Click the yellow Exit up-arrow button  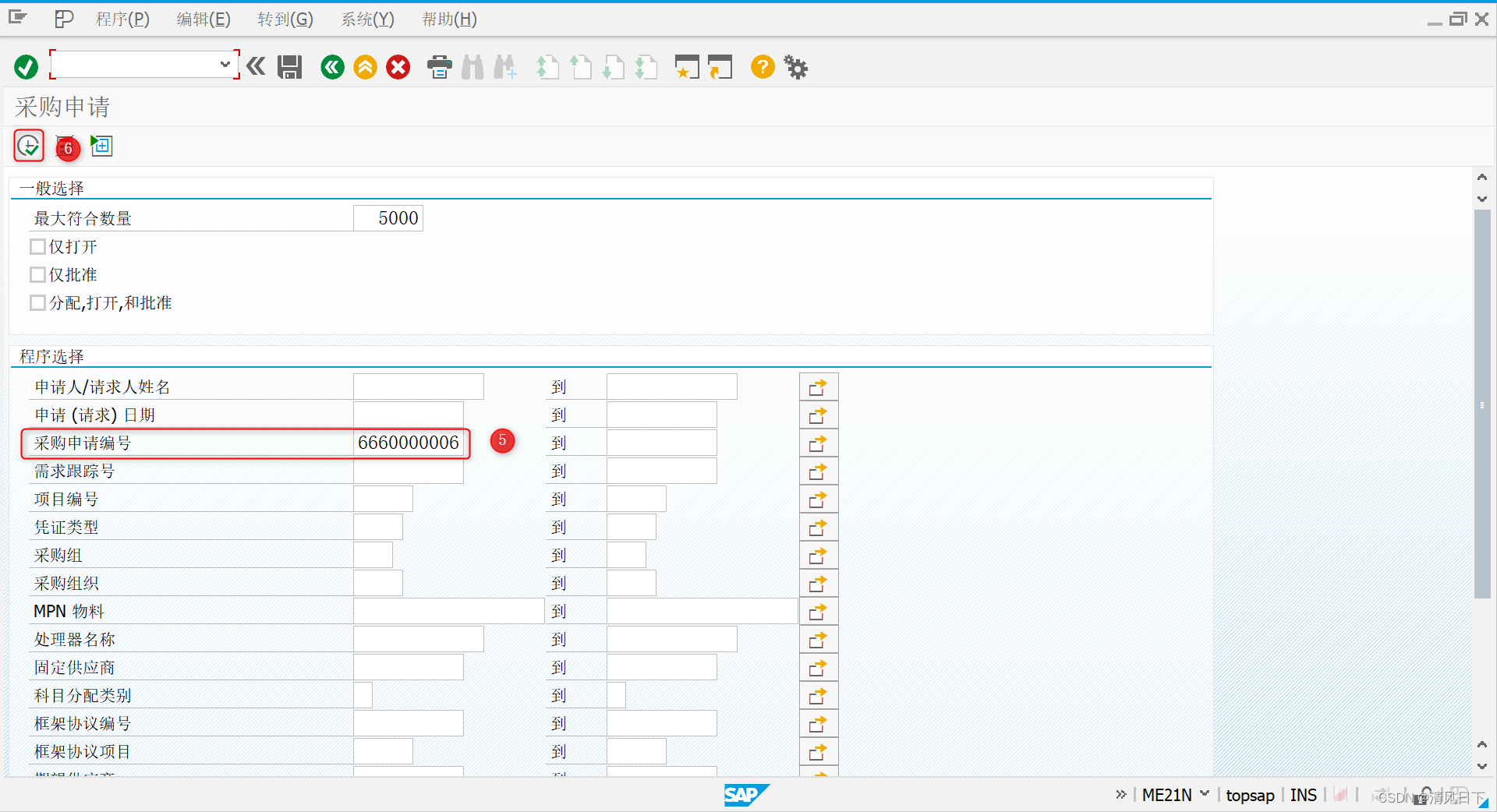pos(365,67)
